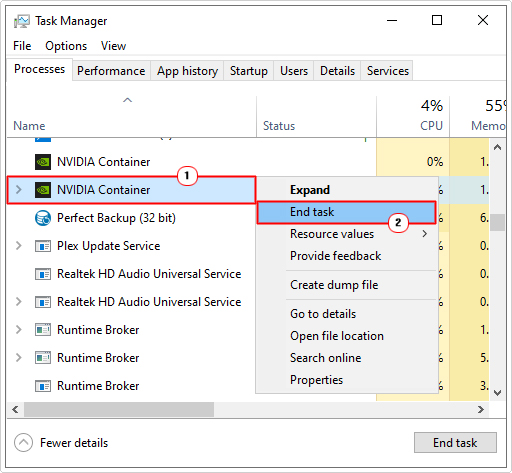The image size is (512, 473).
Task: Switch to the Performance tab
Action: tap(111, 71)
